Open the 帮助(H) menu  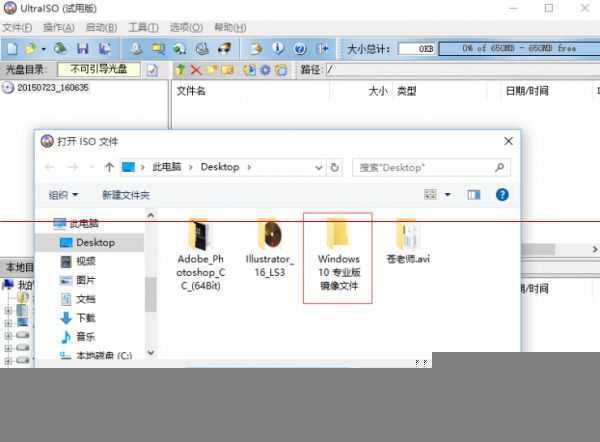230,28
